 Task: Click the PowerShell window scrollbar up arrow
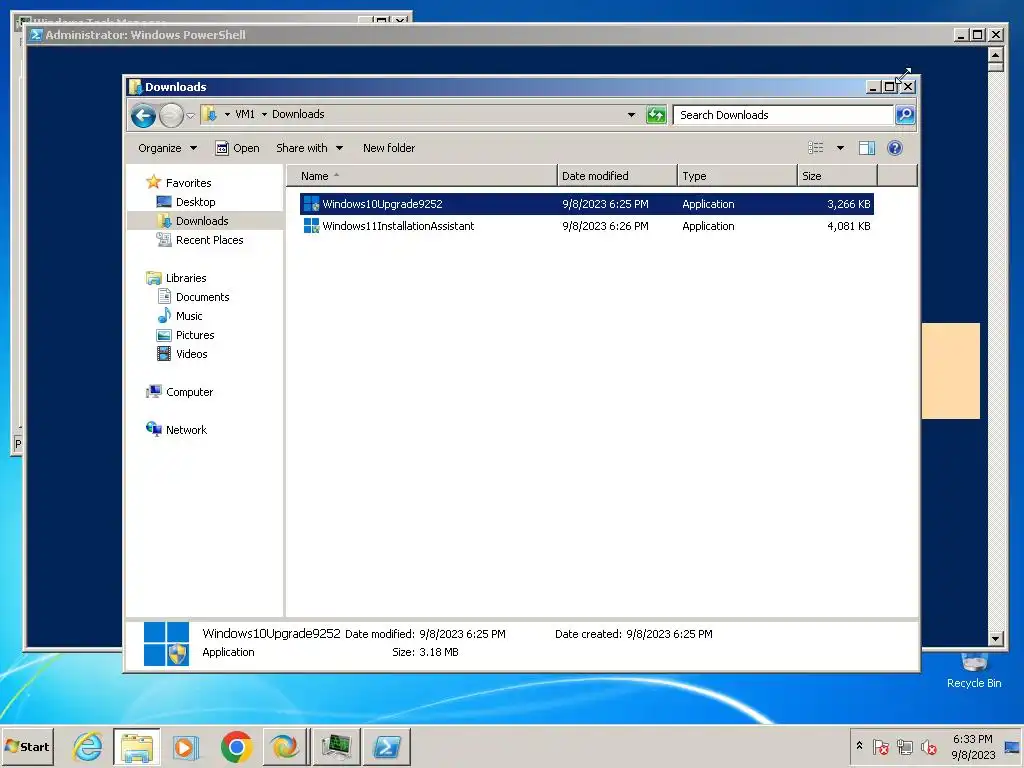(995, 55)
